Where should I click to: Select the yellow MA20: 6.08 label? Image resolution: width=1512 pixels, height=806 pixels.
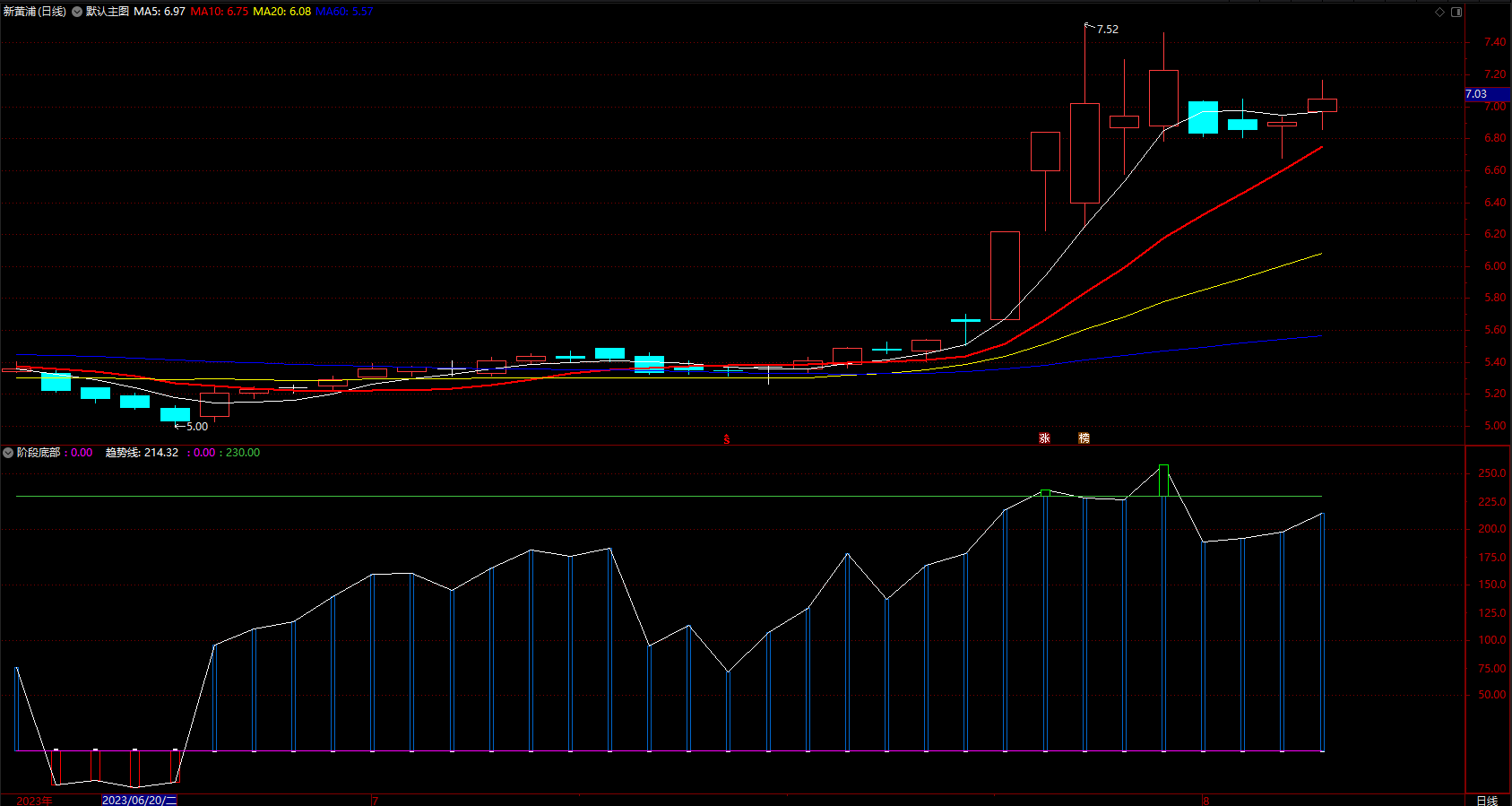[x=282, y=12]
